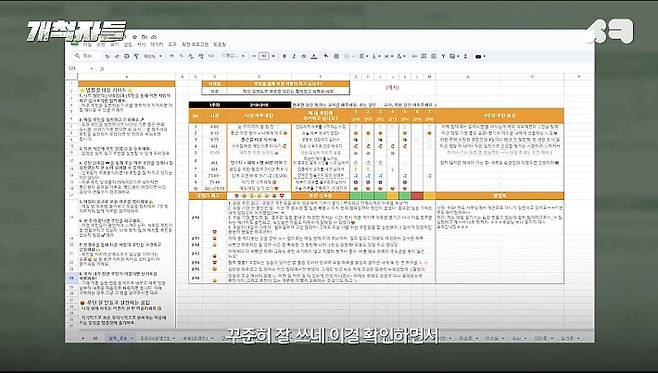This screenshot has height=373, width=658.
Task: Select the paint format tool
Action: pyautogui.click(x=136, y=56)
